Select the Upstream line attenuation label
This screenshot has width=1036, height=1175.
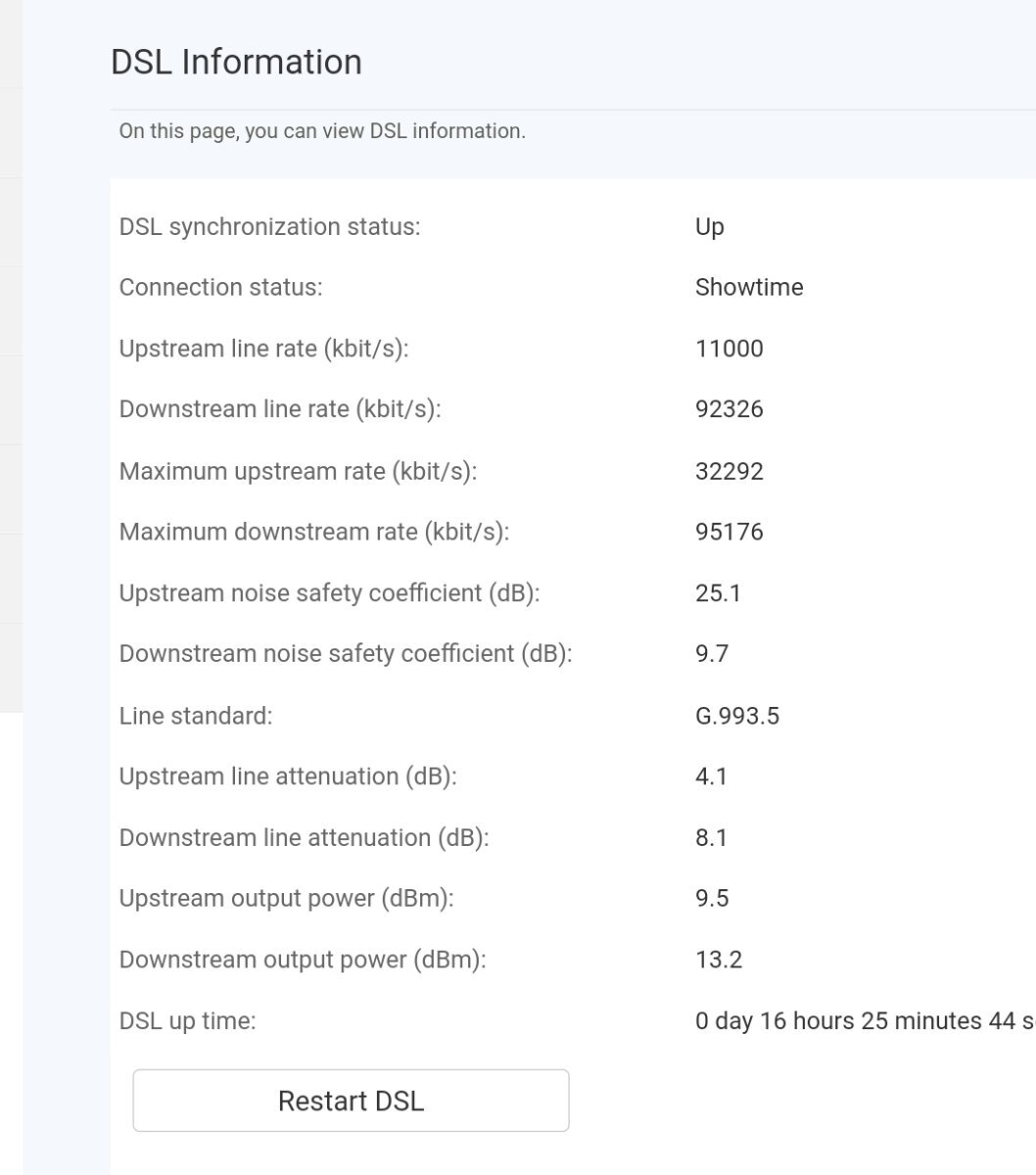pos(288,776)
